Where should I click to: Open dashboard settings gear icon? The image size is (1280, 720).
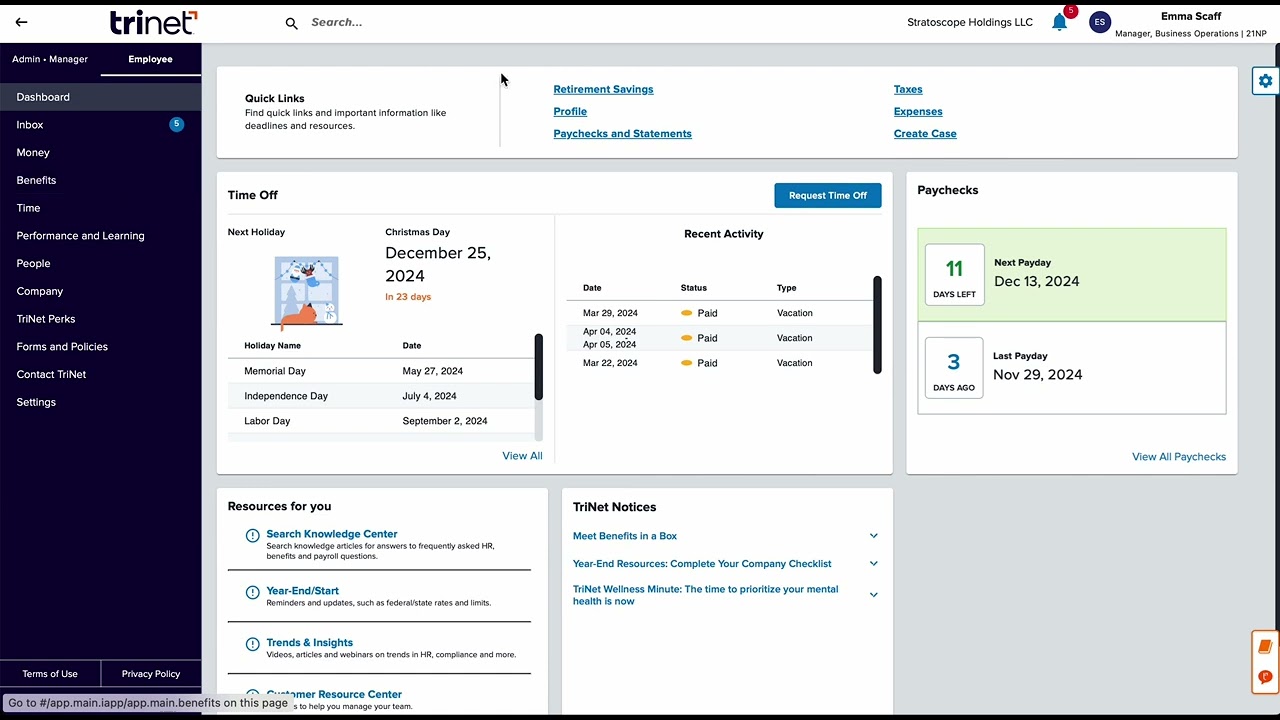pos(1266,81)
